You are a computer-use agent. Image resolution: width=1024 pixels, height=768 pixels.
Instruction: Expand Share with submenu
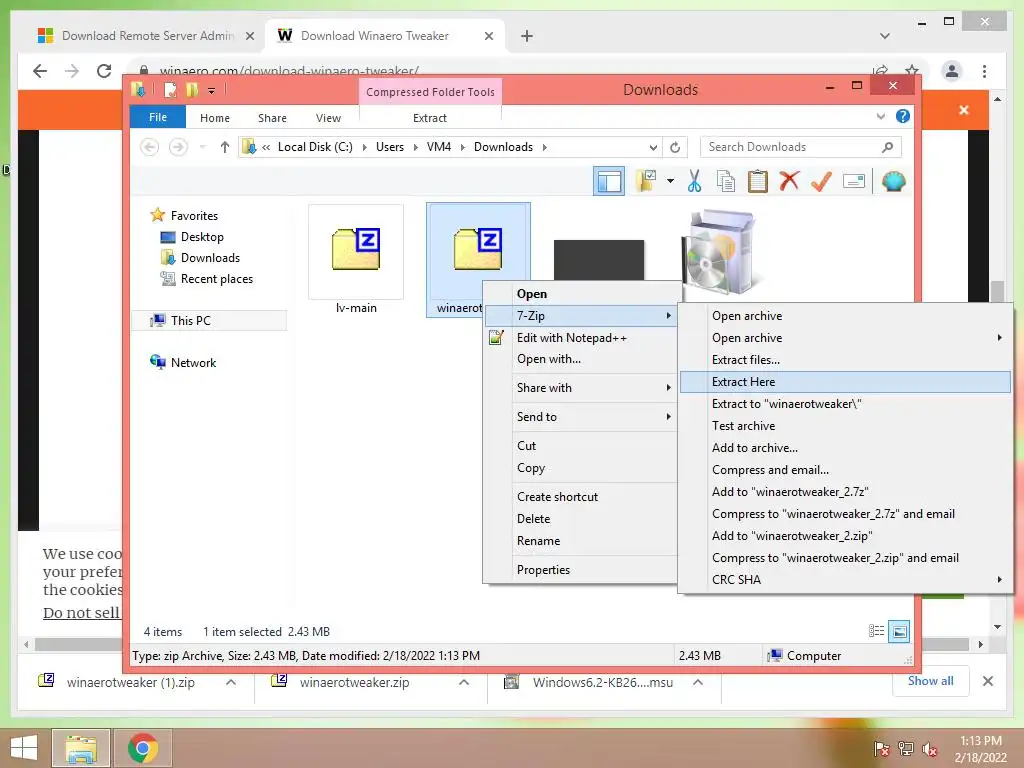coord(581,387)
